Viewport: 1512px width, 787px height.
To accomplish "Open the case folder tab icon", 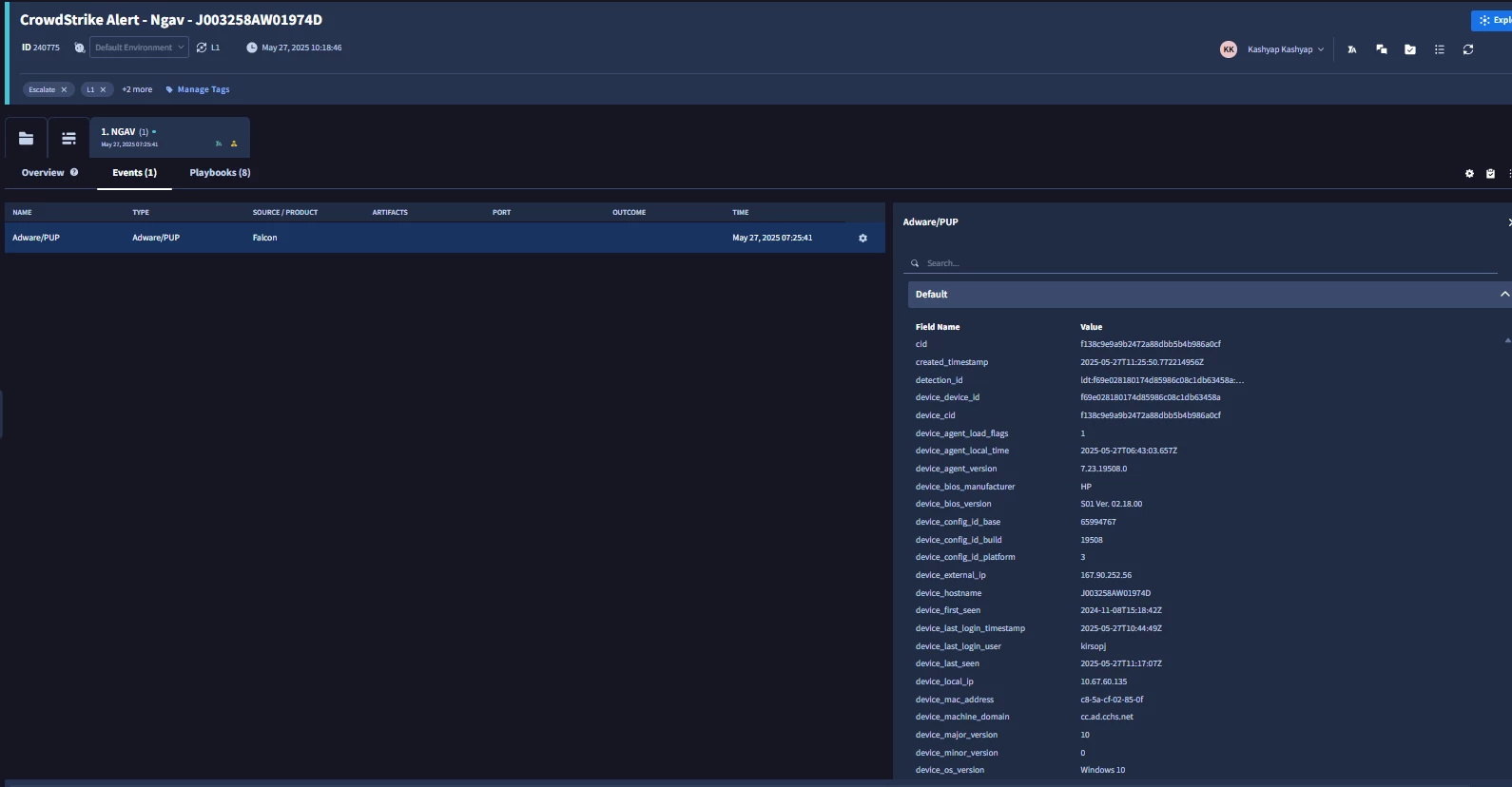I will pyautogui.click(x=26, y=138).
